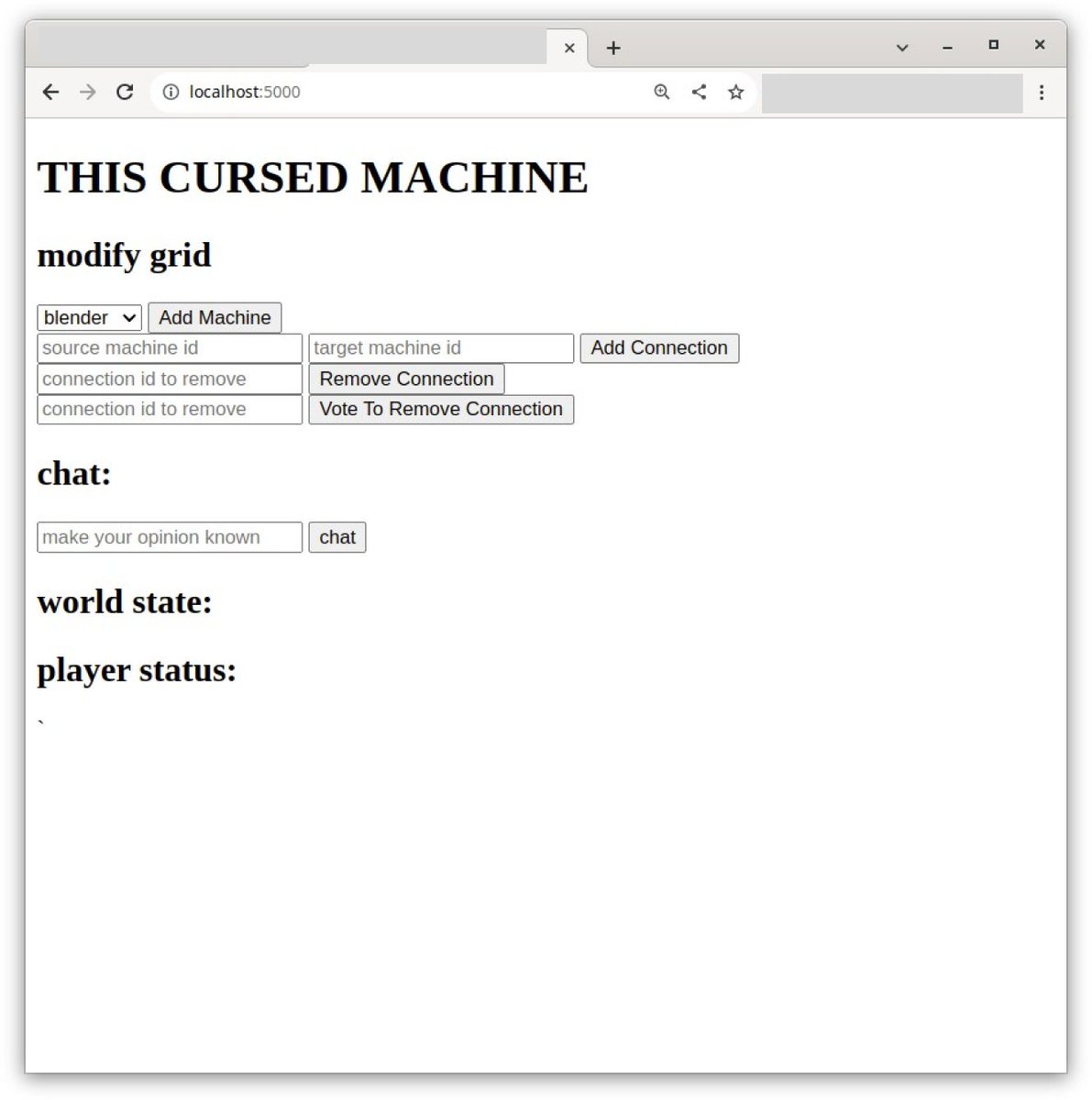Click the forward navigation arrow
The width and height of the screenshot is (1092, 1100).
pyautogui.click(x=88, y=92)
